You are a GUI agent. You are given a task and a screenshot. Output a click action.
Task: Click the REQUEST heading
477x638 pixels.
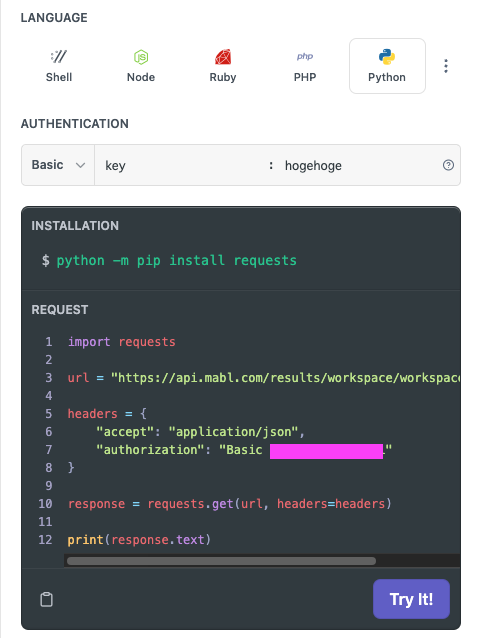coord(60,310)
